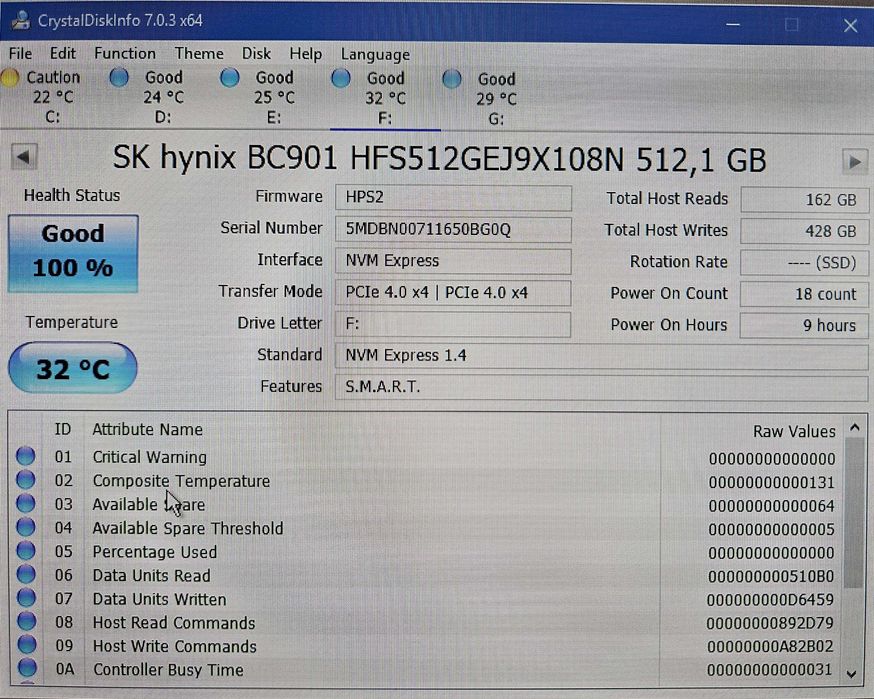Click status orb for Data Units Written row
This screenshot has height=699, width=874.
tap(26, 598)
